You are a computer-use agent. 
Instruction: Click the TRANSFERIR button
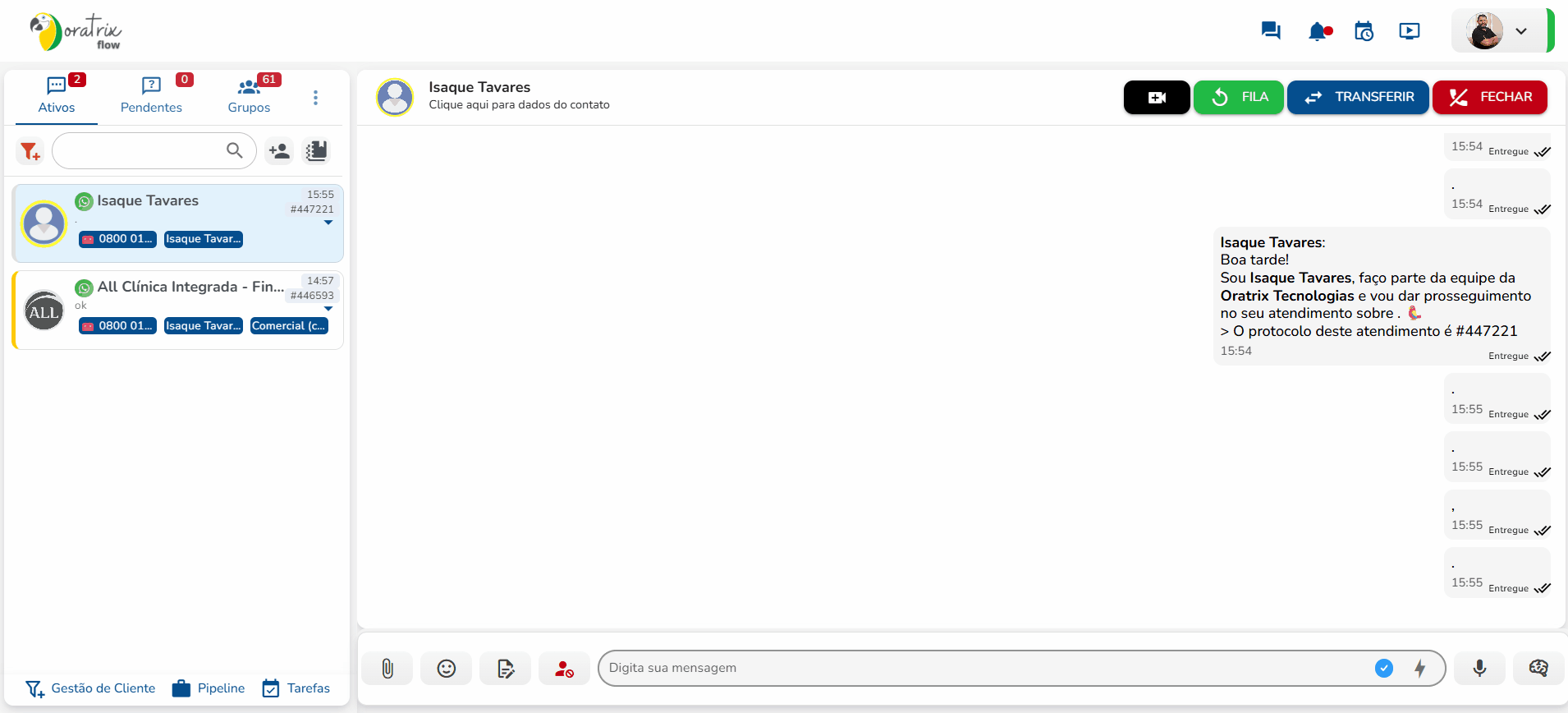point(1358,98)
